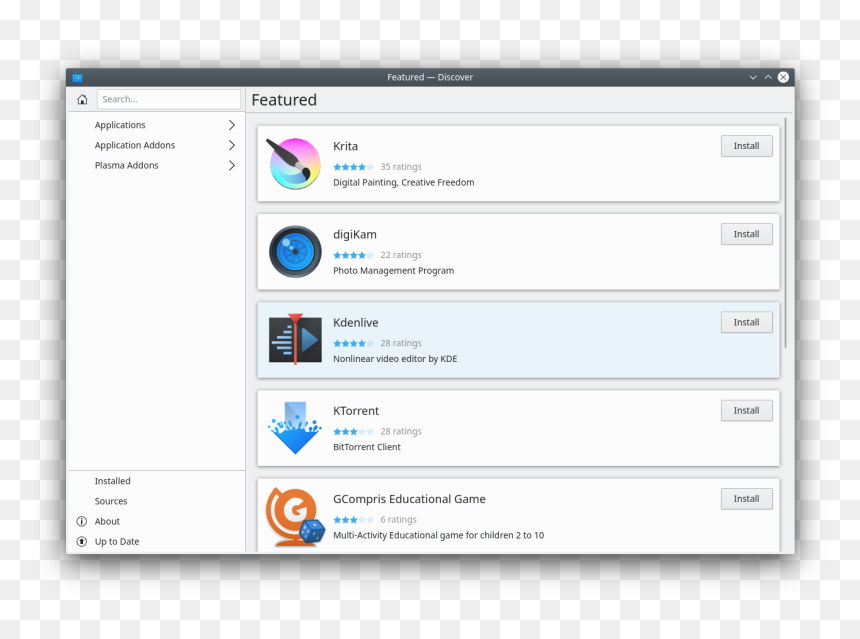This screenshot has width=860, height=639.
Task: Click 'BitTorrent Client' description
Action: coord(367,448)
